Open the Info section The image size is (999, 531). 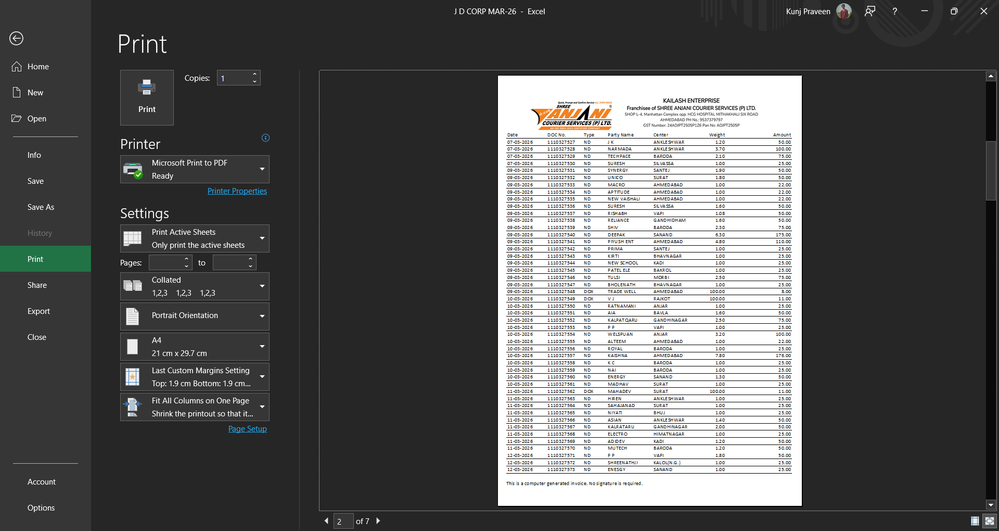(45, 155)
